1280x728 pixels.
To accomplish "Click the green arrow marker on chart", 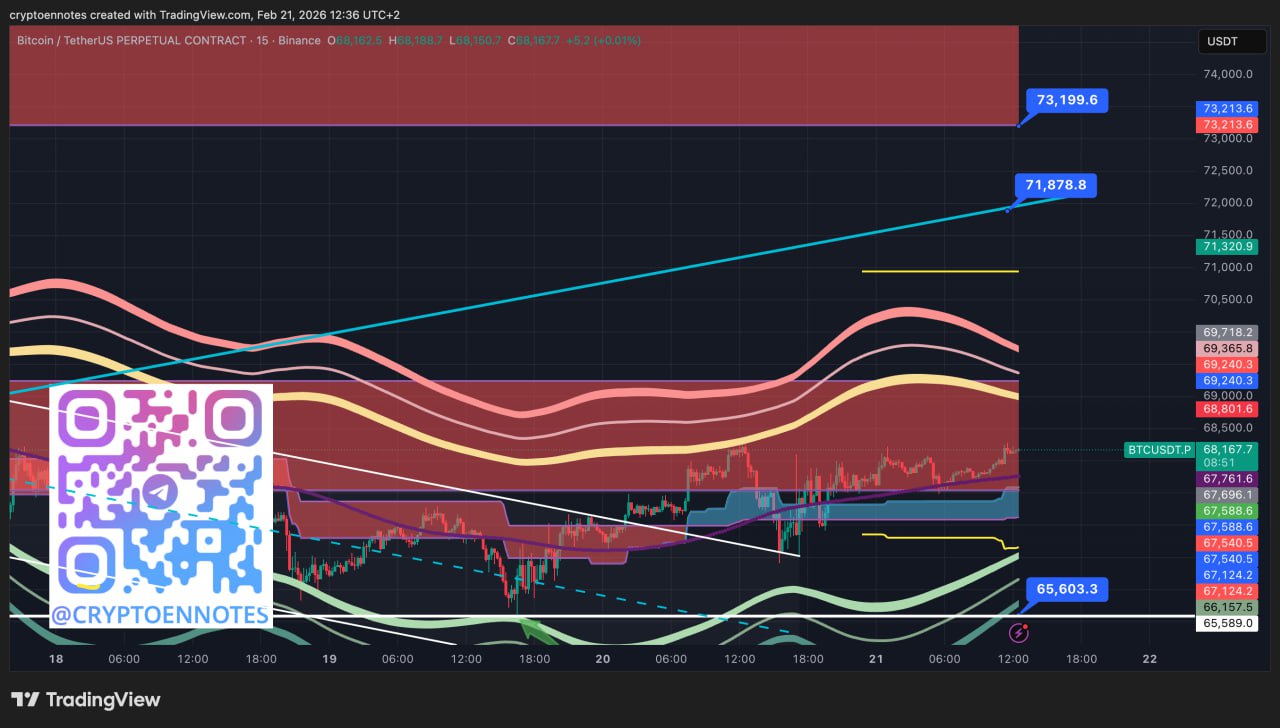I will click(x=536, y=630).
